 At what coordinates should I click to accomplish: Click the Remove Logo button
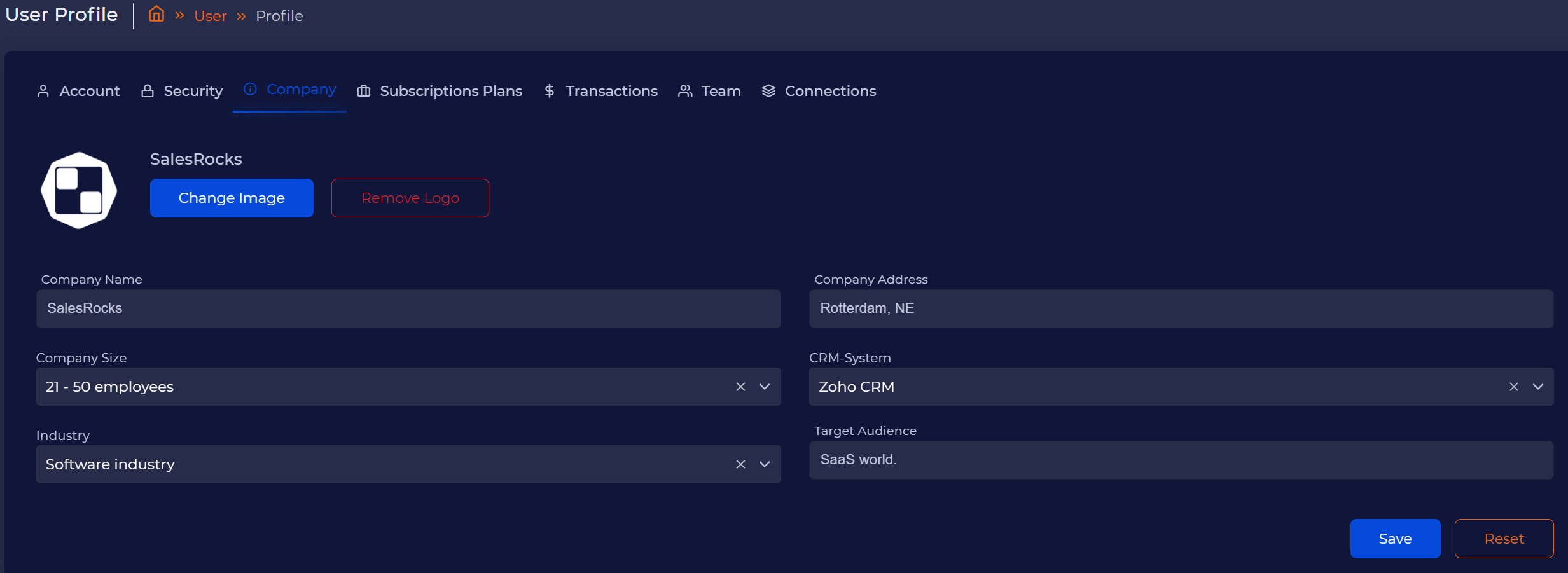pos(410,198)
